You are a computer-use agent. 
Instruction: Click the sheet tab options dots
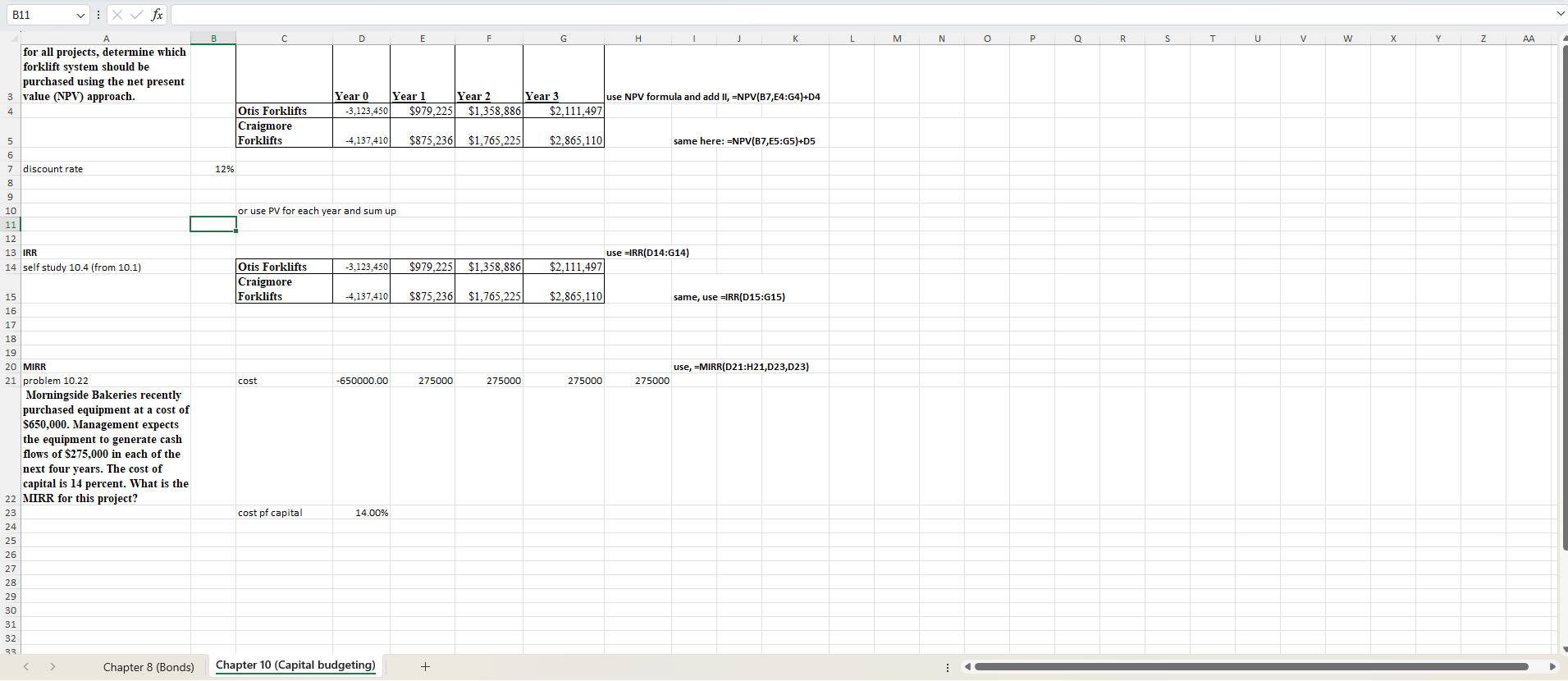coord(948,667)
